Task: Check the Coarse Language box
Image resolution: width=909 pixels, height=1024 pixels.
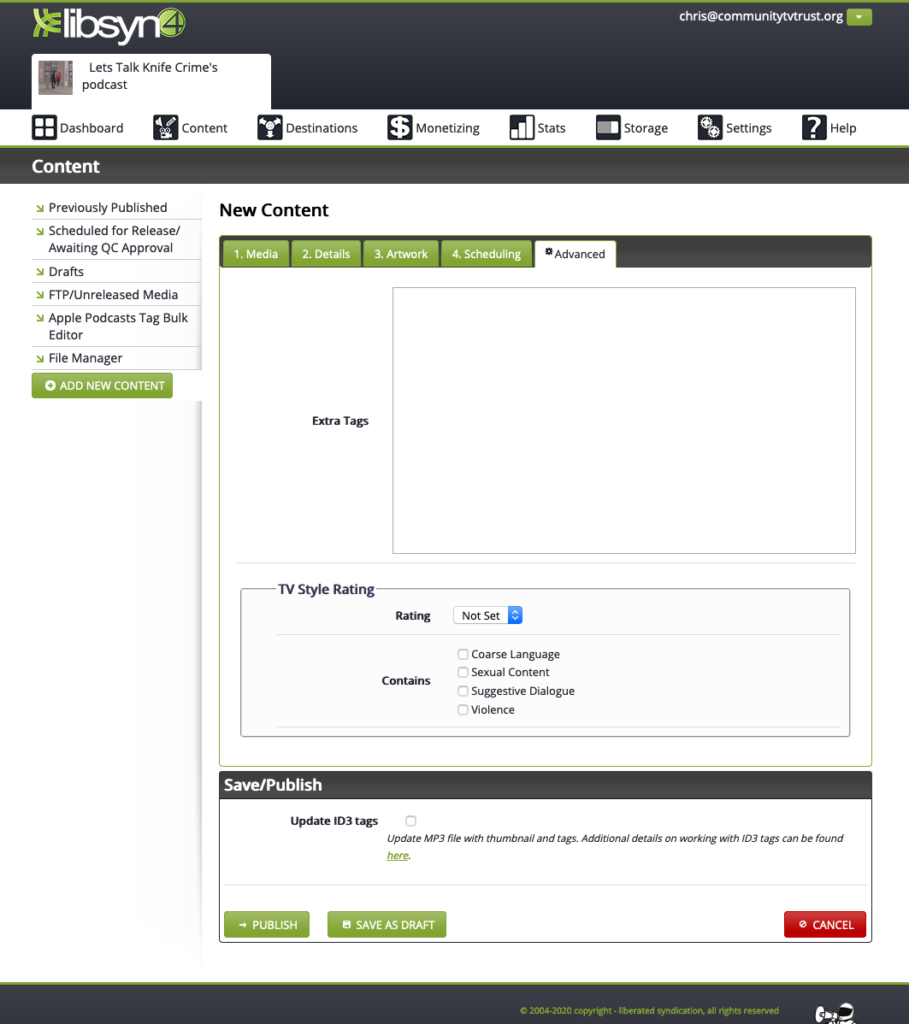Action: (463, 654)
